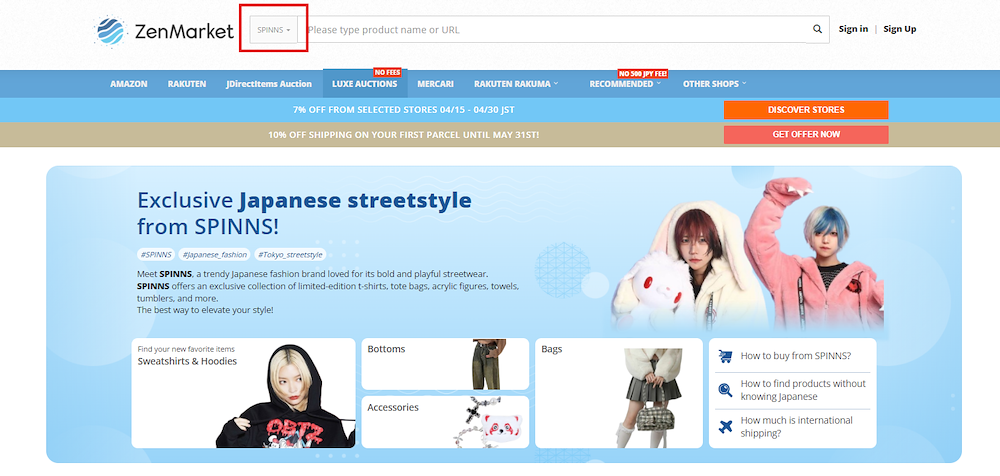Open the Rakuten tab
This screenshot has width=1000, height=476.
click(187, 84)
